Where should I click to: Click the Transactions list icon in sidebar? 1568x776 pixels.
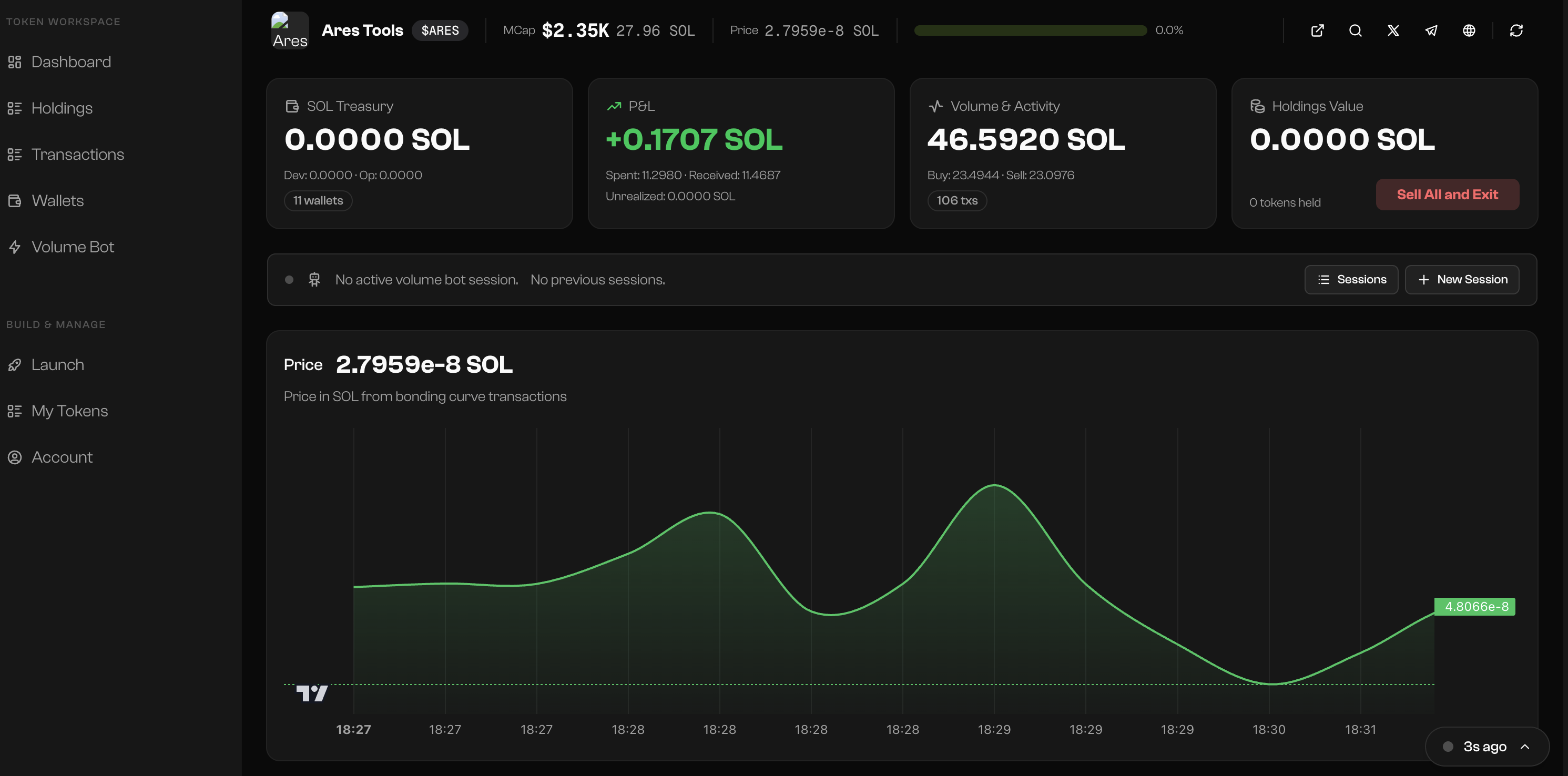click(x=15, y=155)
